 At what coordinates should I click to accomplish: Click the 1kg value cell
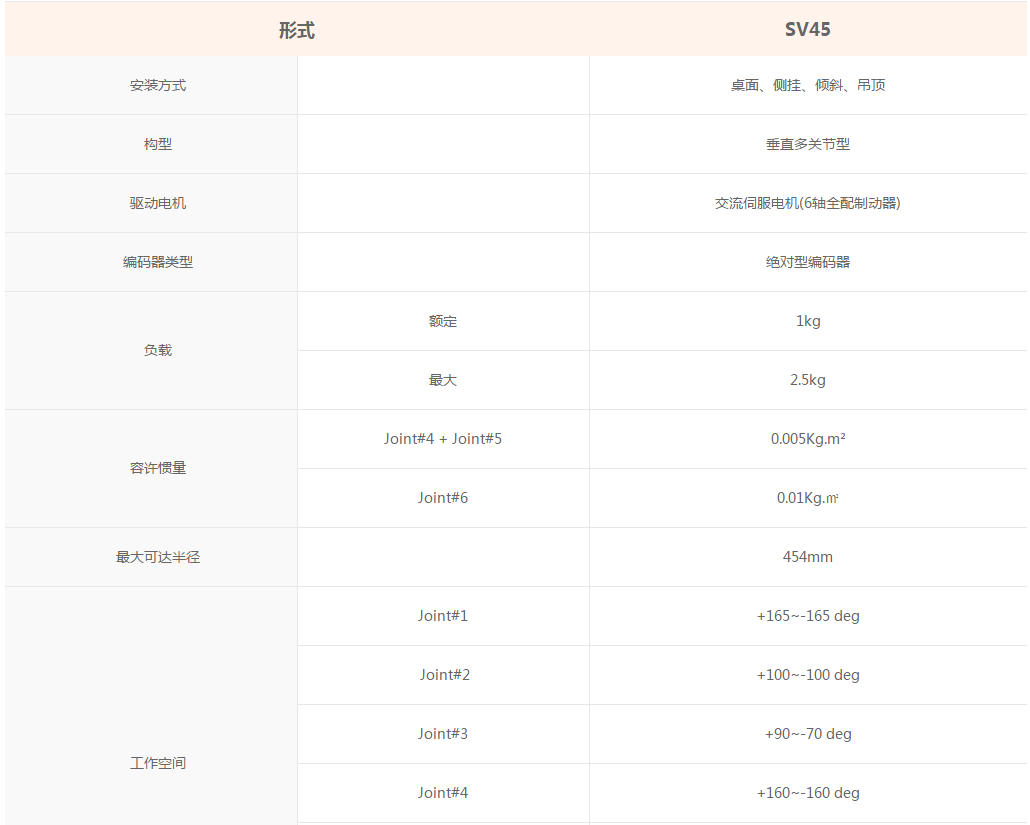tap(808, 321)
